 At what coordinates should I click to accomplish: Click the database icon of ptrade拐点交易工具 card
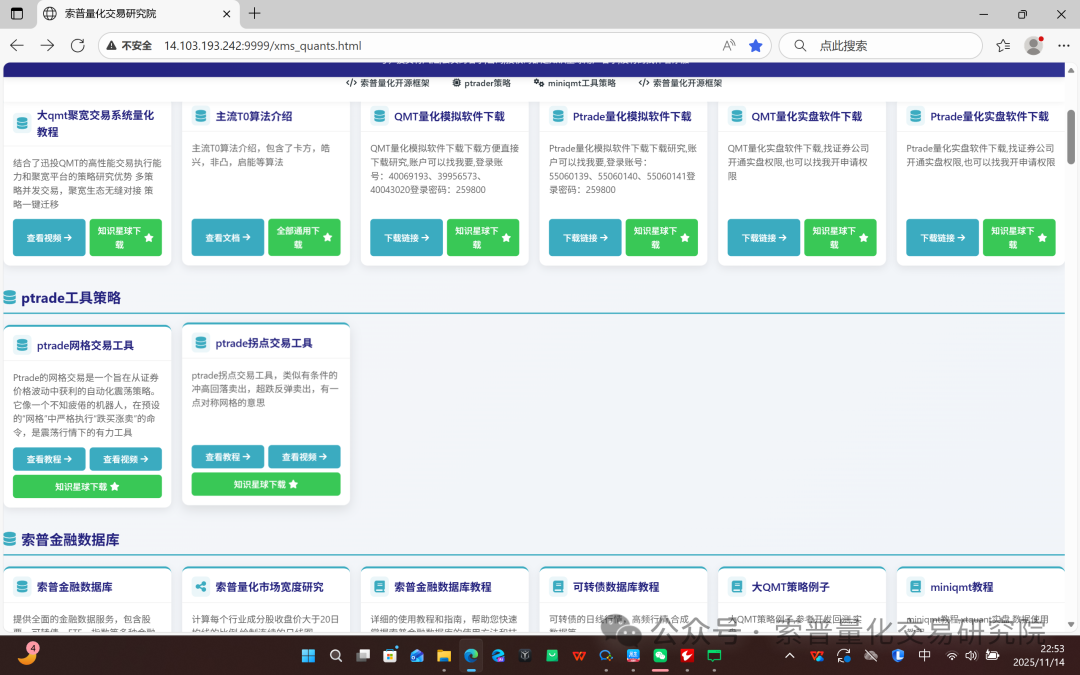(200, 342)
